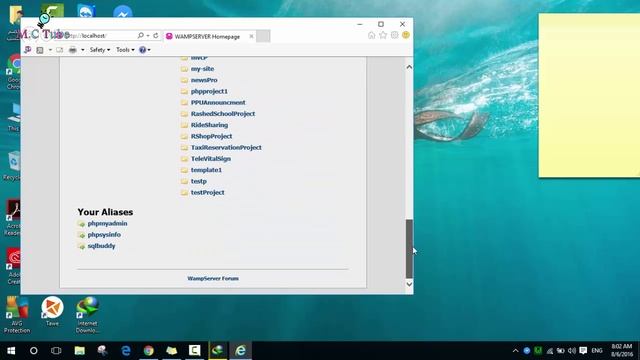Click the alias icon beside sqlbuddy
This screenshot has height=360, width=640.
pyautogui.click(x=81, y=246)
